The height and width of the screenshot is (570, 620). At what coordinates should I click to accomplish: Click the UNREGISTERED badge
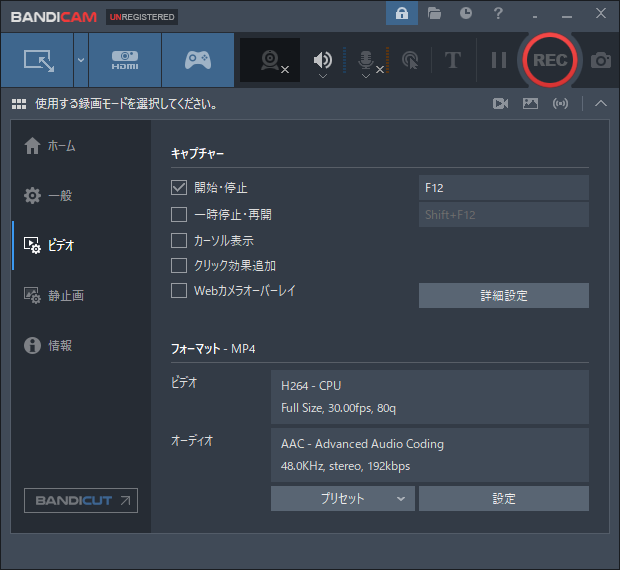coord(142,17)
